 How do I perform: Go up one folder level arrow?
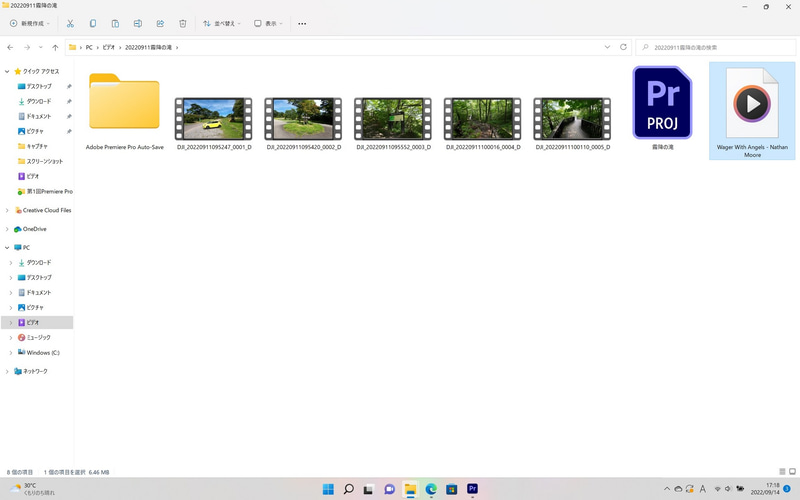[x=55, y=47]
